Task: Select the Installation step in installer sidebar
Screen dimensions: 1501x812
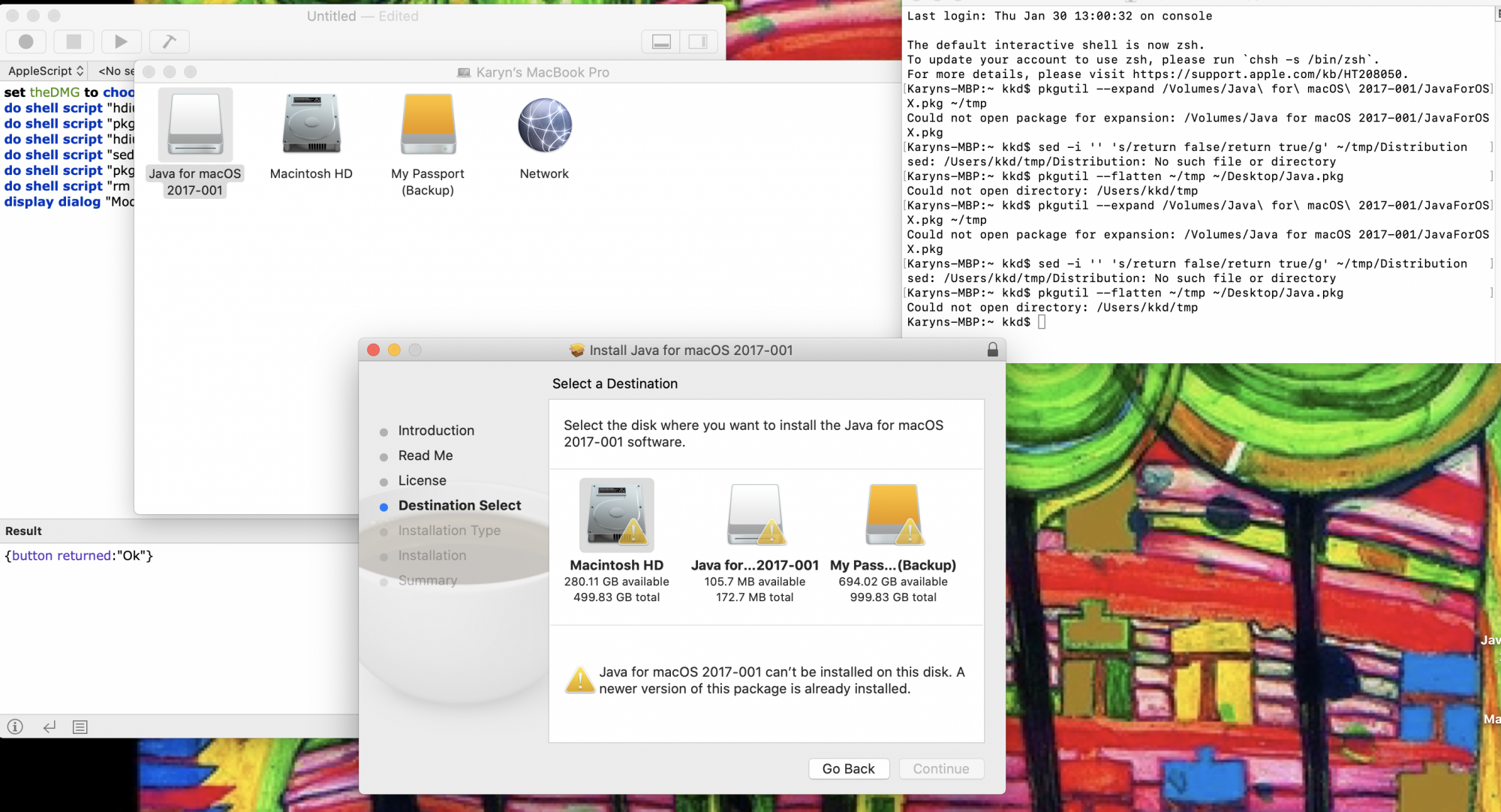Action: click(432, 555)
